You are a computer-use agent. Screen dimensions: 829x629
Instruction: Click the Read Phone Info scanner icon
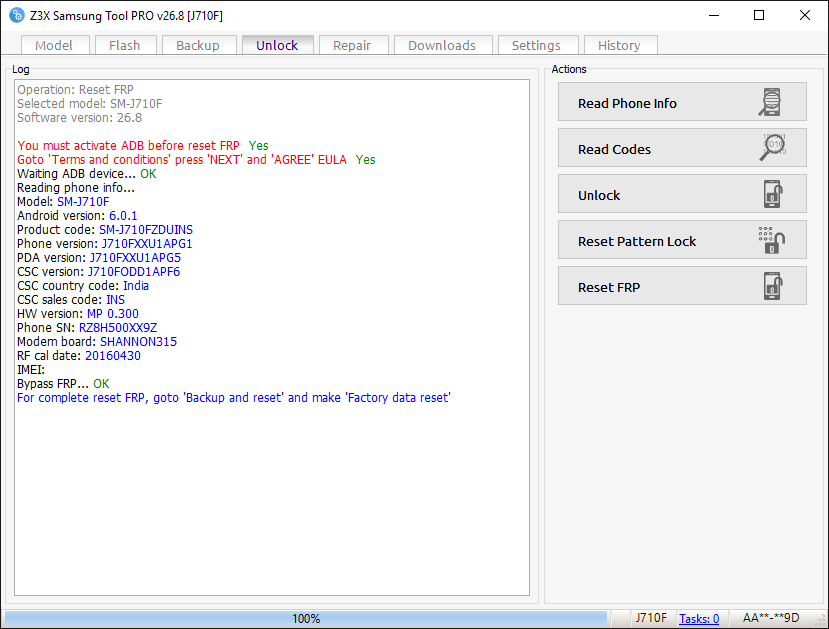pyautogui.click(x=770, y=102)
